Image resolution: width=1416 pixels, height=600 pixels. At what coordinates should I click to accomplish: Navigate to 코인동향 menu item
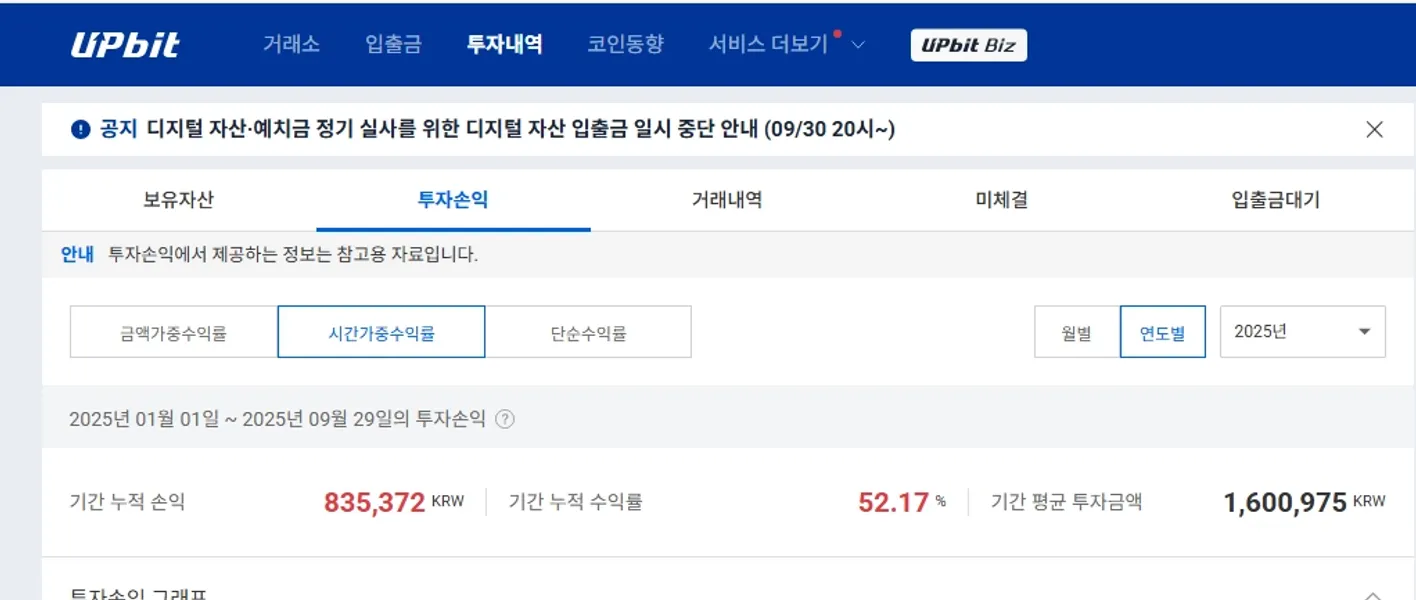[x=625, y=44]
